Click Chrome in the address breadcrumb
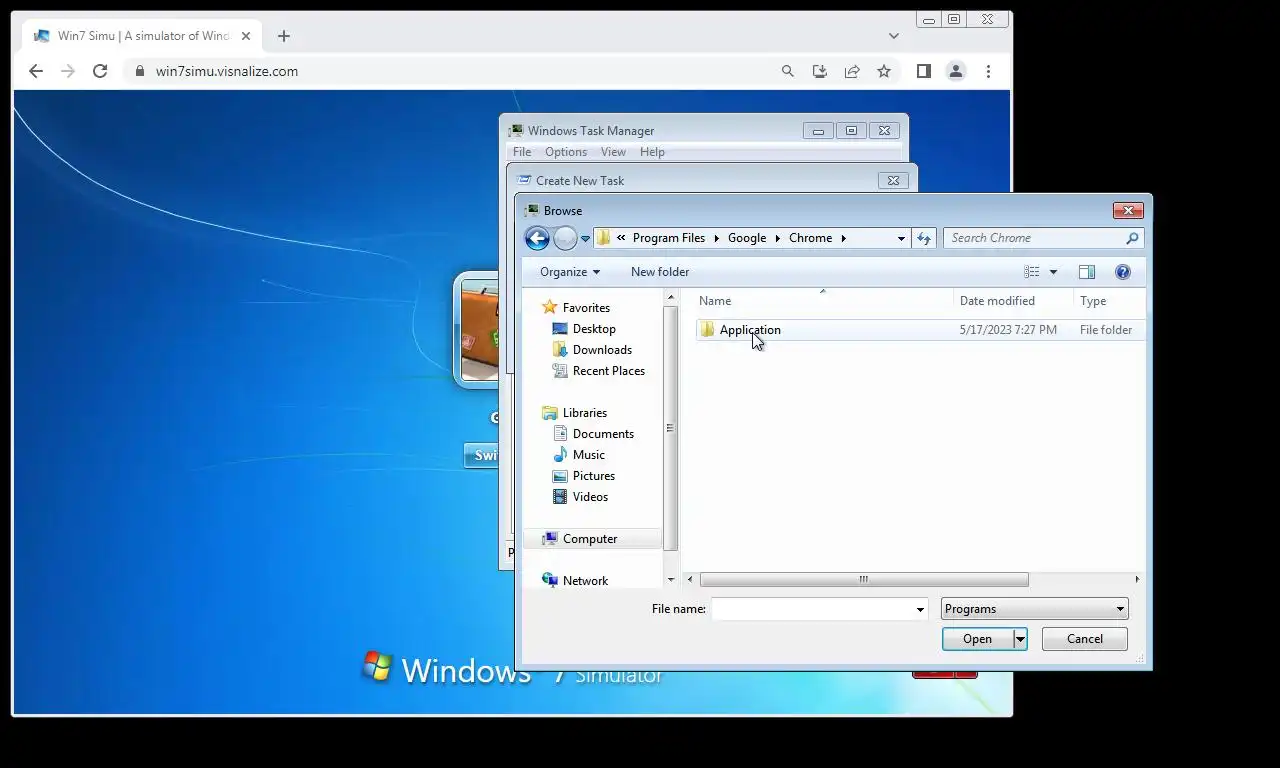 [810, 238]
